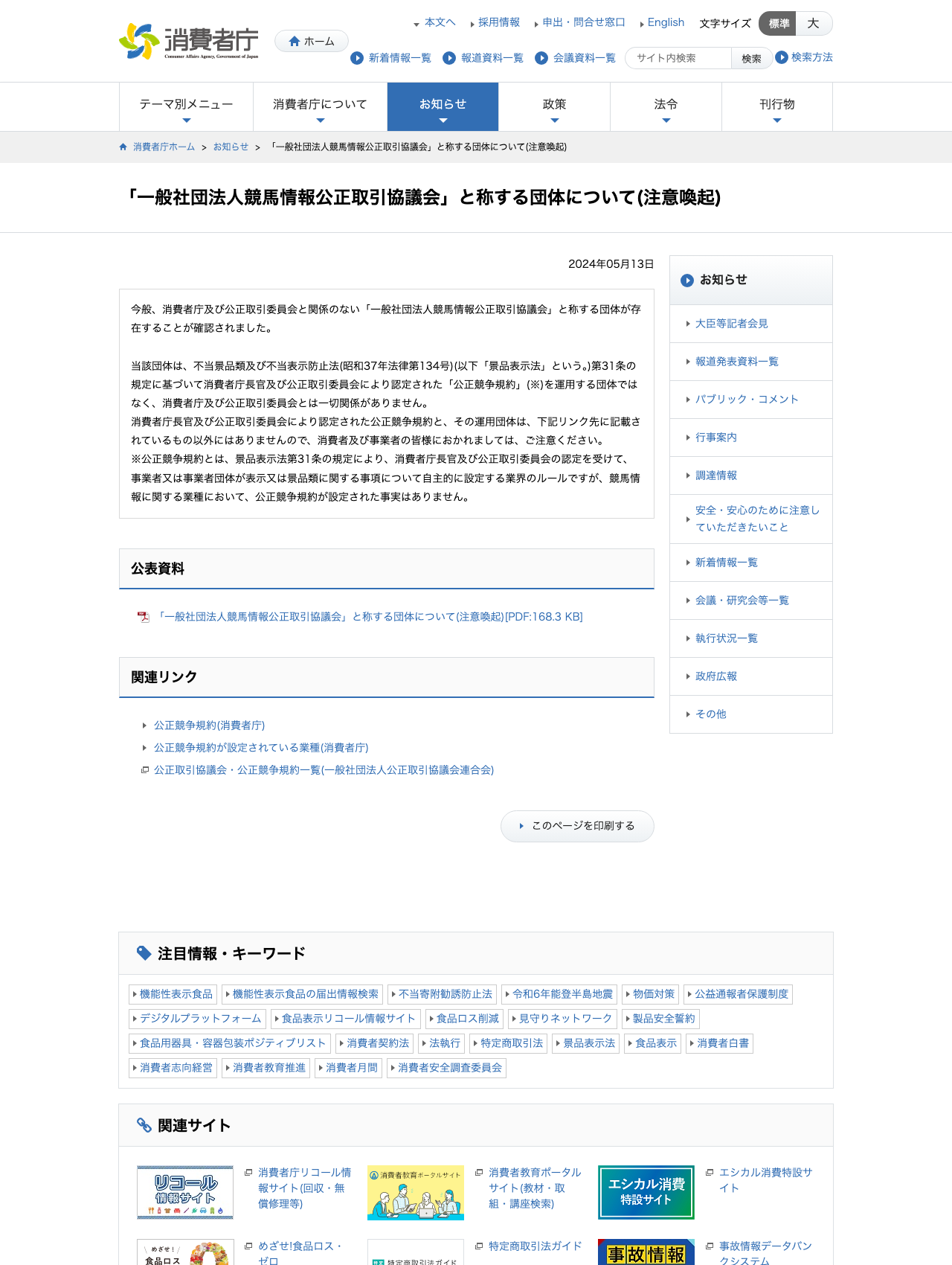Set text size to 標準
This screenshot has width=952, height=1265.
click(778, 24)
